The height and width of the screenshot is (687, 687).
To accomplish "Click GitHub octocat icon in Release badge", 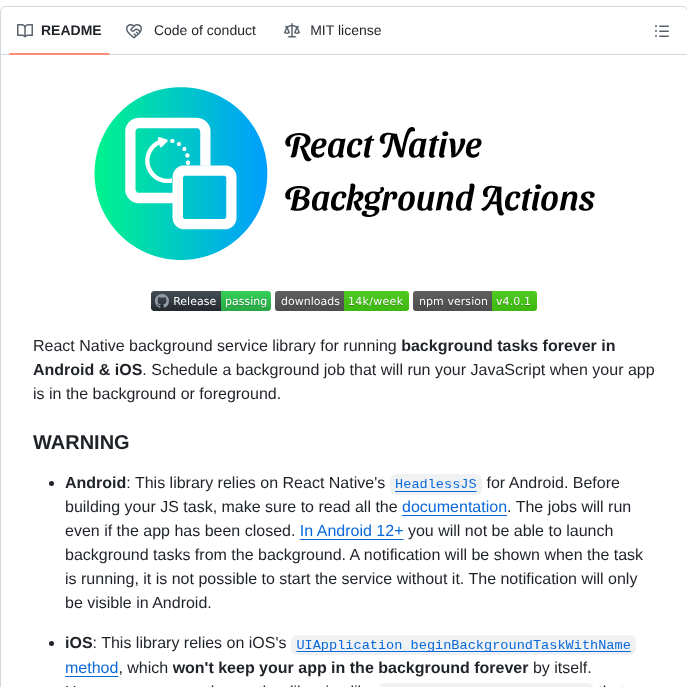I will pos(162,301).
